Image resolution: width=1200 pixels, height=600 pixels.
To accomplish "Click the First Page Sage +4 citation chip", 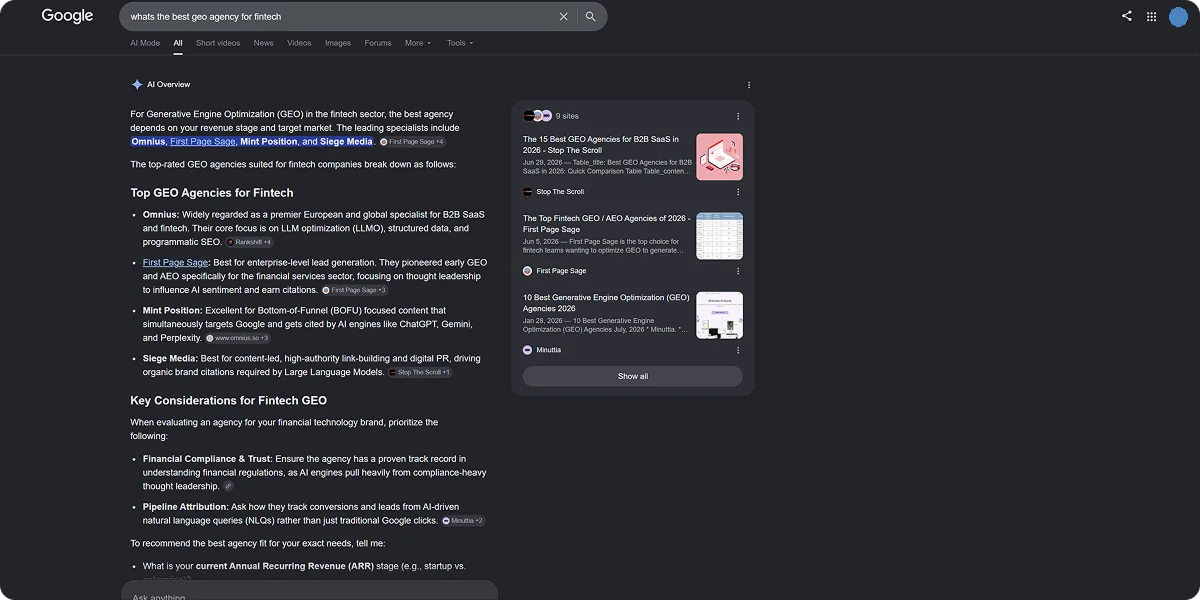I will coord(412,142).
